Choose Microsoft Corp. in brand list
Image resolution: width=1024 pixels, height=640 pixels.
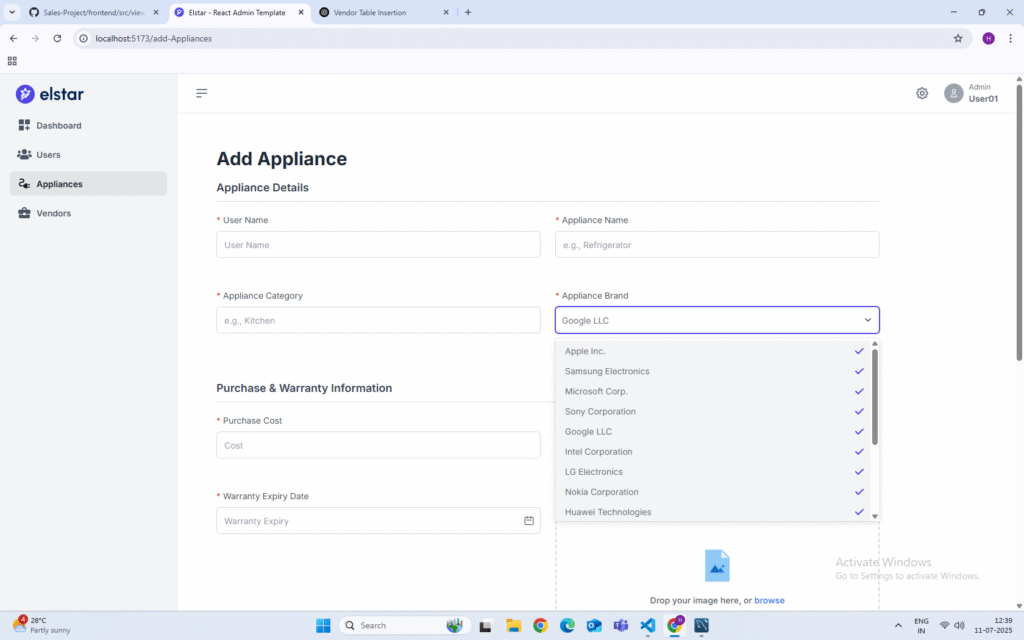(713, 392)
